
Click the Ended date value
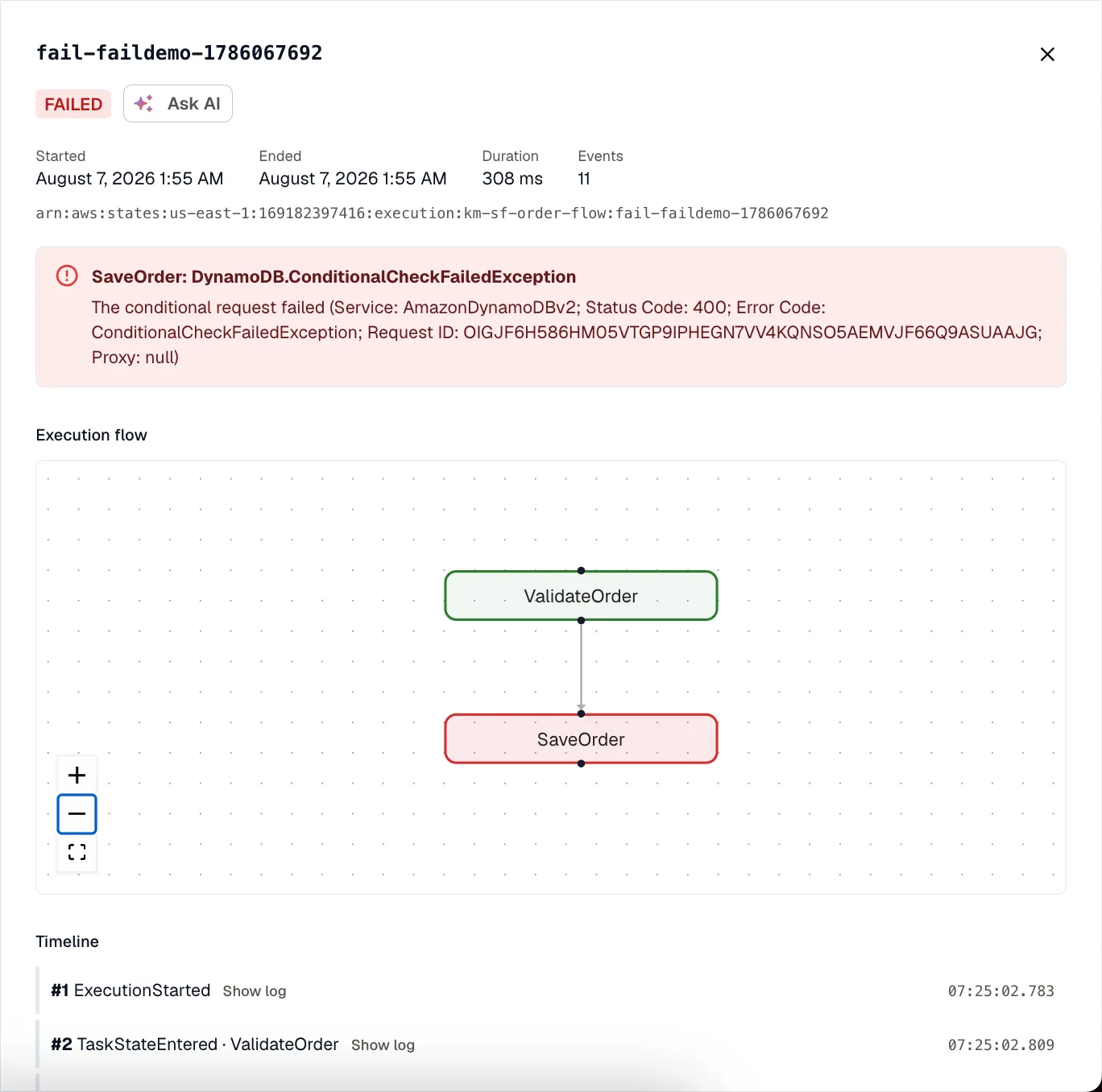click(353, 179)
